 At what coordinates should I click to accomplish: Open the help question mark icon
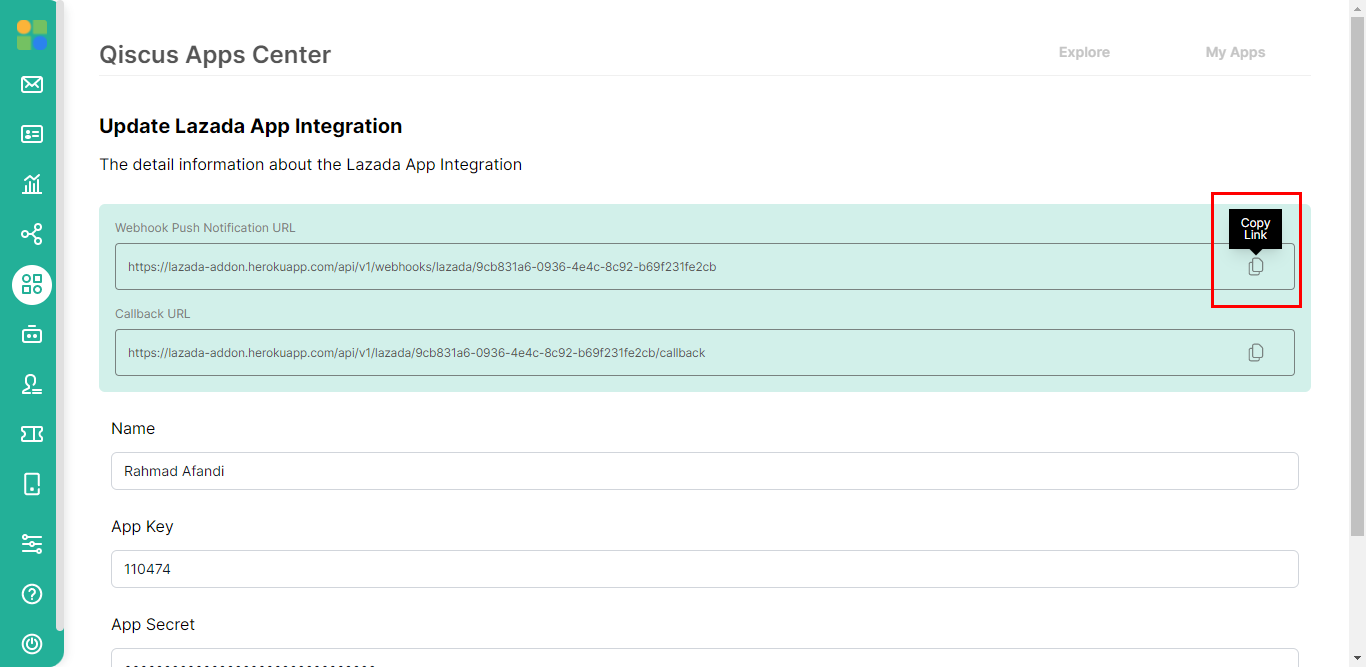(x=32, y=594)
